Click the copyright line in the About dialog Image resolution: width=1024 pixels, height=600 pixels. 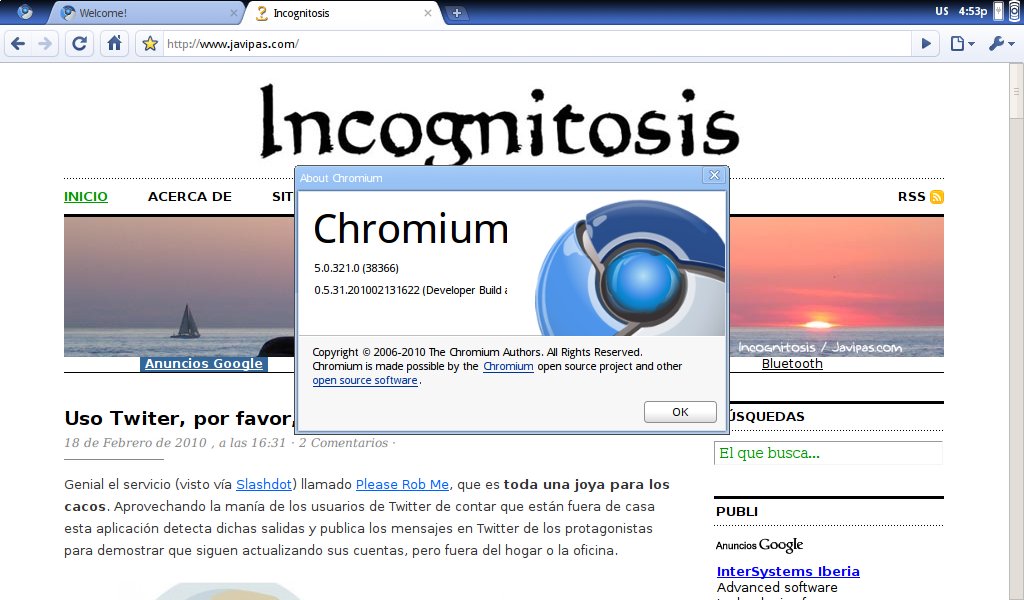coord(477,353)
